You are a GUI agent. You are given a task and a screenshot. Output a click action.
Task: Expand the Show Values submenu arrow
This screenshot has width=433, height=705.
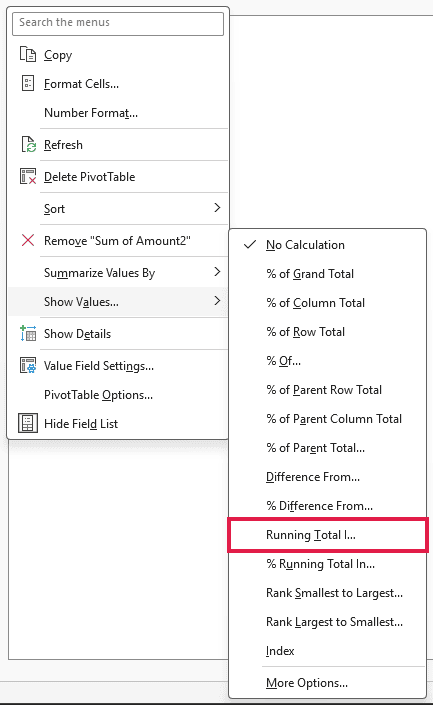217,300
